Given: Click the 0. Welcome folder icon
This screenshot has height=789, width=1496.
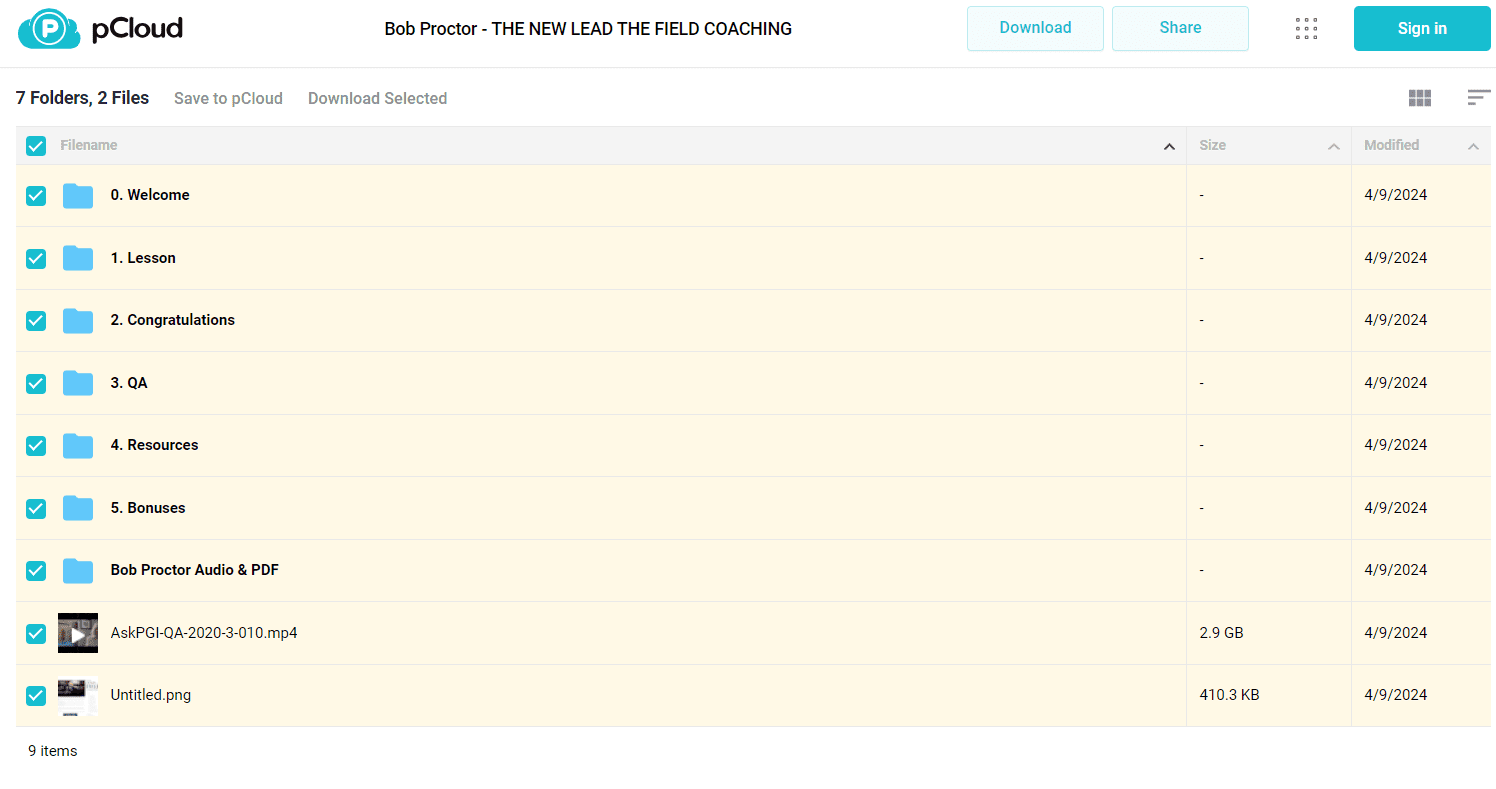Looking at the screenshot, I should 78,196.
